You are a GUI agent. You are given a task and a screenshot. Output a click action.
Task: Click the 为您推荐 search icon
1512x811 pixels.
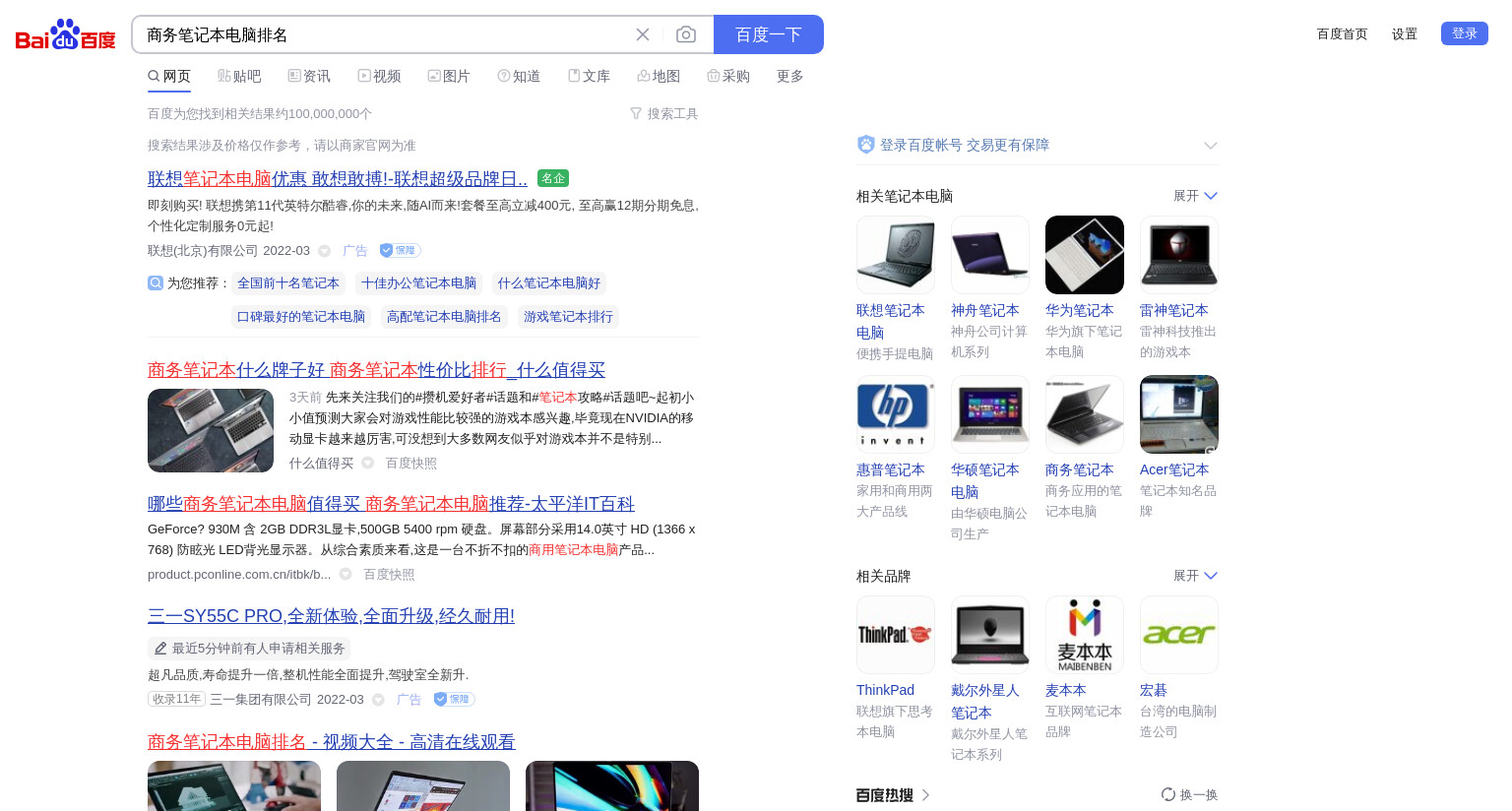[156, 283]
